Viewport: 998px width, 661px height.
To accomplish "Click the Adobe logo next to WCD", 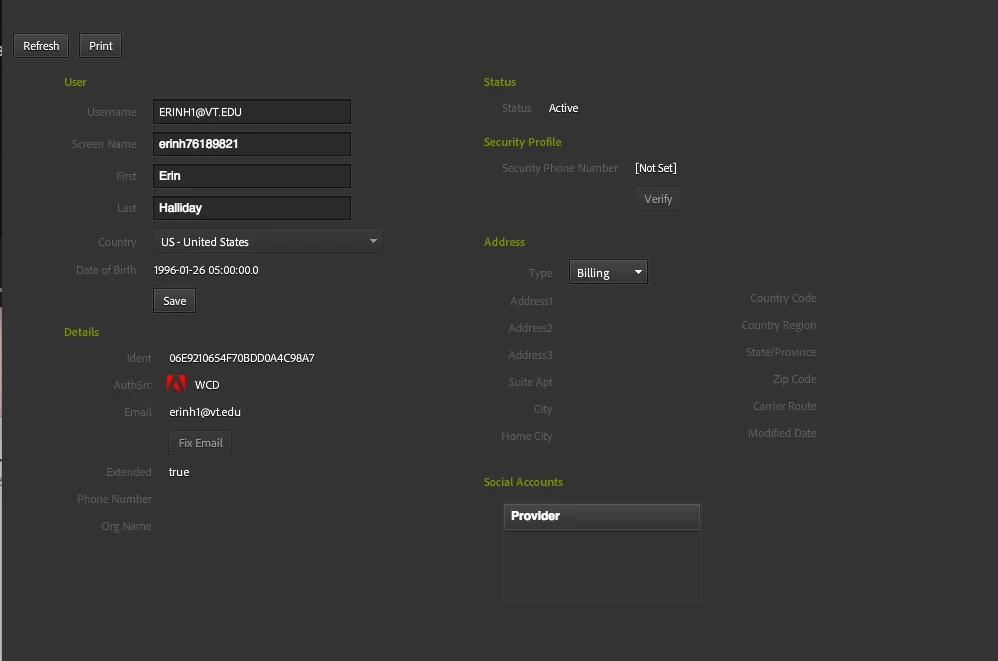I will [178, 383].
